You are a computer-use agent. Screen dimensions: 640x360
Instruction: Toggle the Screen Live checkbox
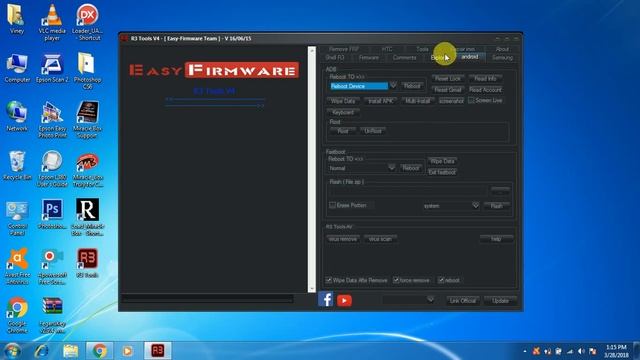(471, 100)
